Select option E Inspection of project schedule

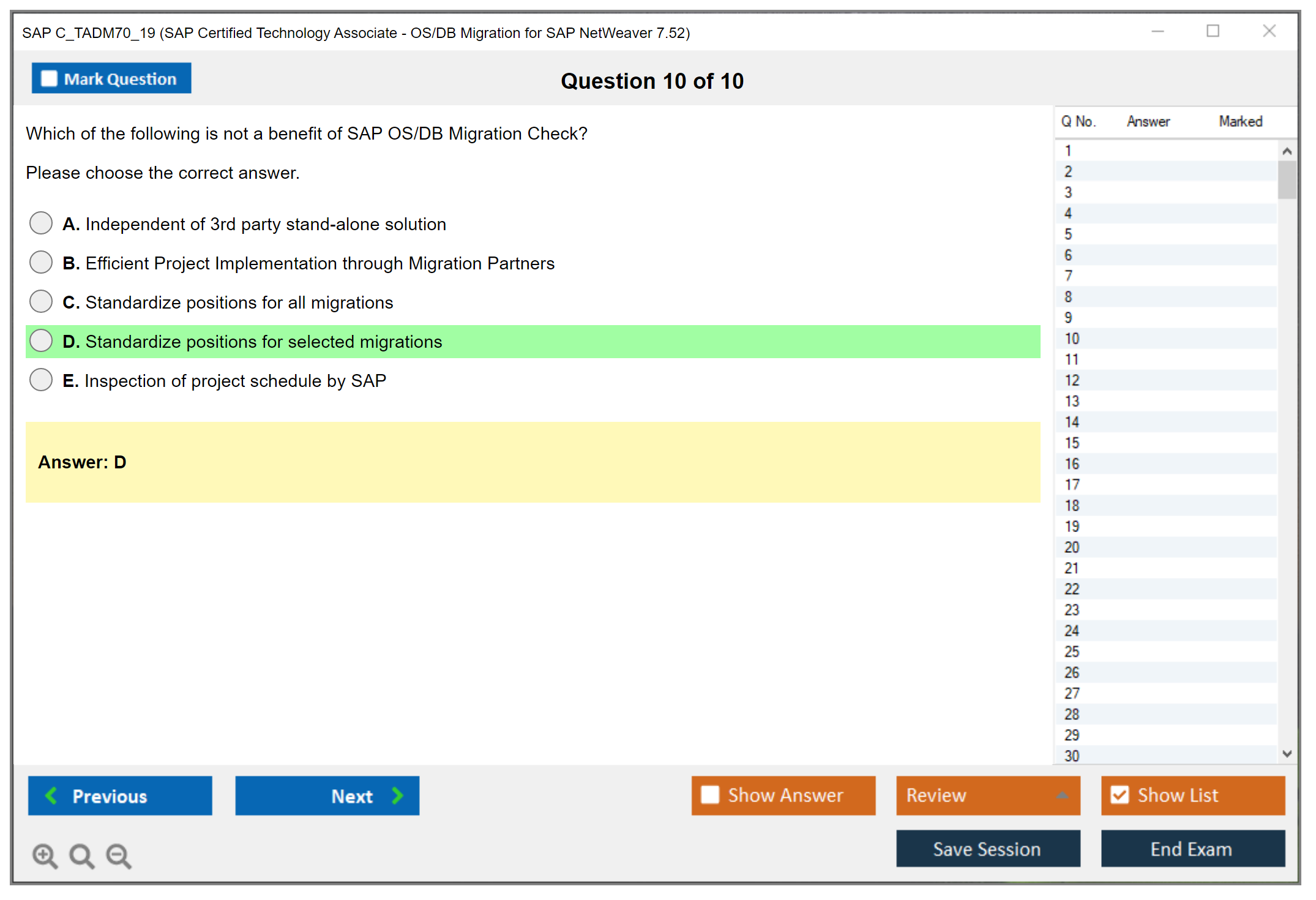point(41,380)
